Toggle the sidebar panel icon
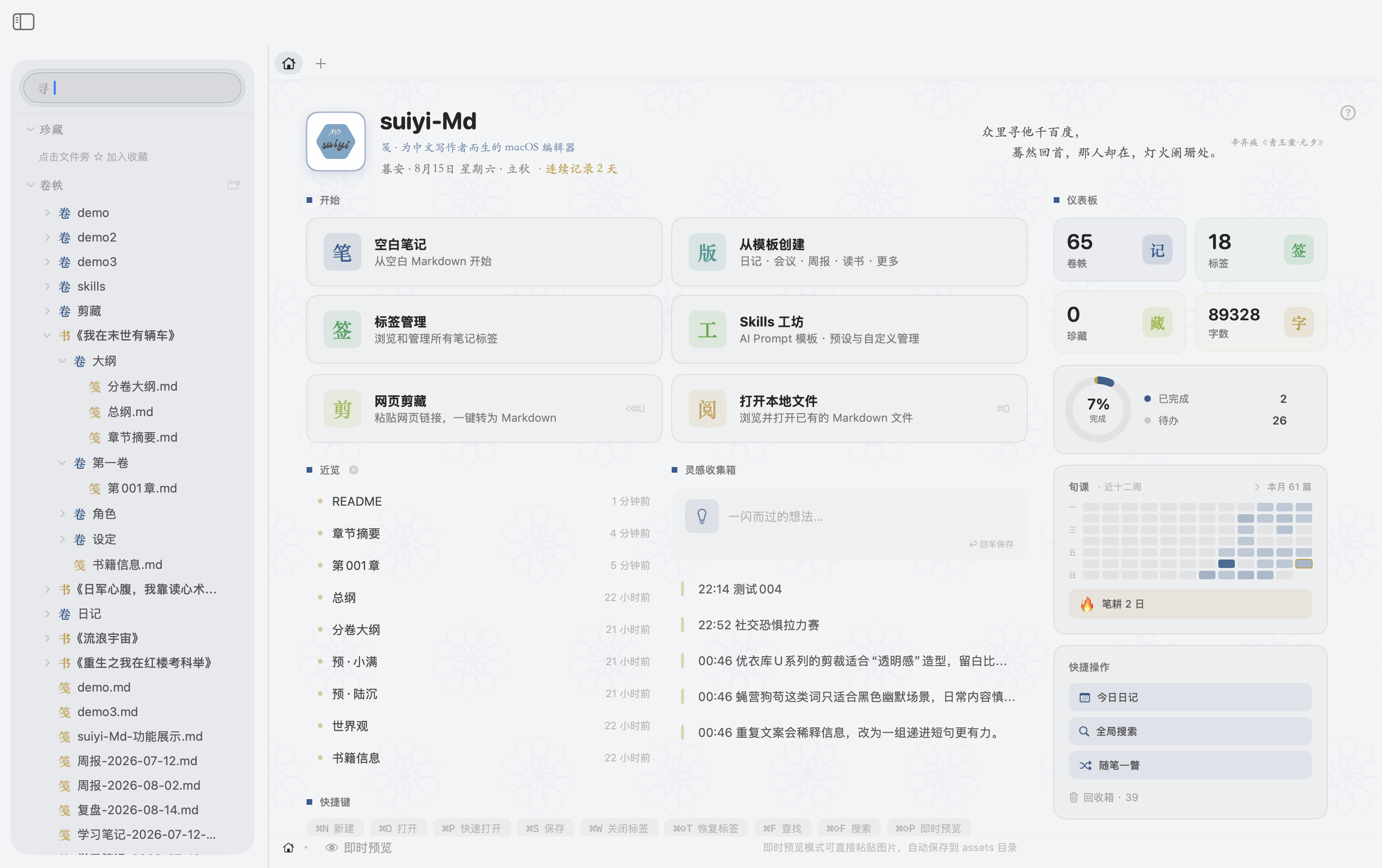This screenshot has height=868, width=1382. (24, 22)
